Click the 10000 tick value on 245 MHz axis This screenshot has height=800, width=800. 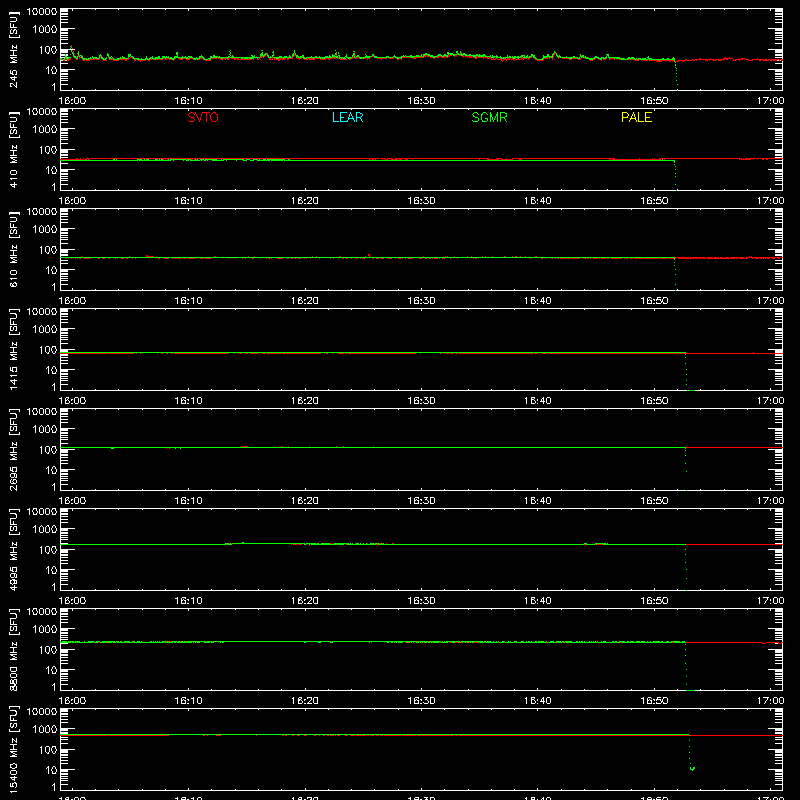pos(42,12)
